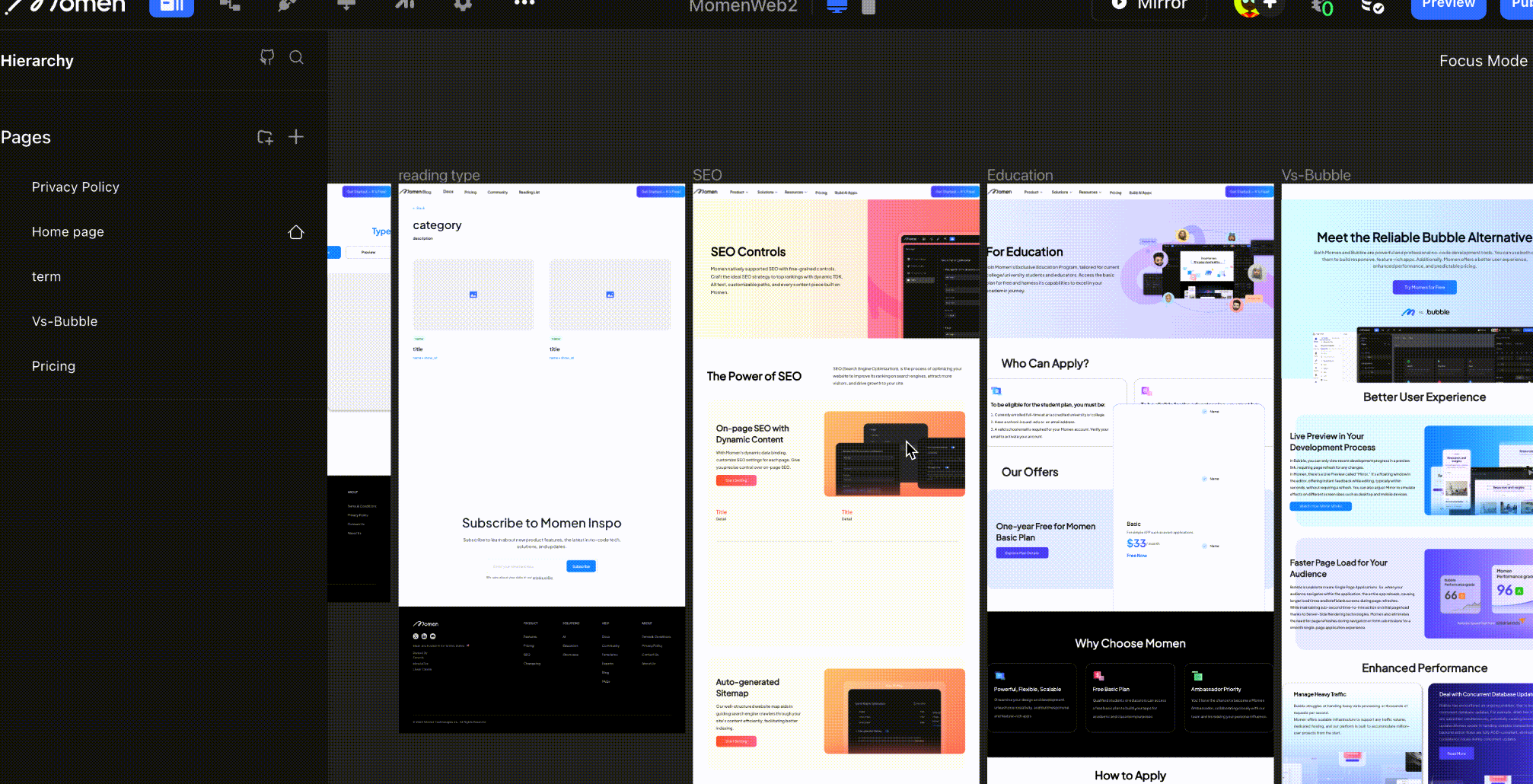This screenshot has height=784, width=1533.
Task: Open the GitHub icon in Hierarchy header
Action: (266, 58)
